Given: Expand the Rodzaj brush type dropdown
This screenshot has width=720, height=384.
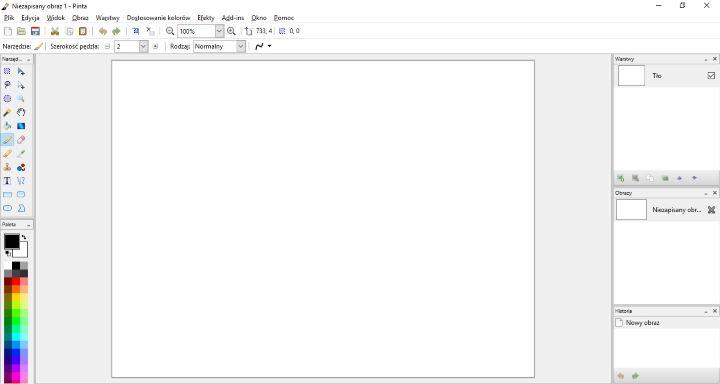Looking at the screenshot, I should click(241, 46).
